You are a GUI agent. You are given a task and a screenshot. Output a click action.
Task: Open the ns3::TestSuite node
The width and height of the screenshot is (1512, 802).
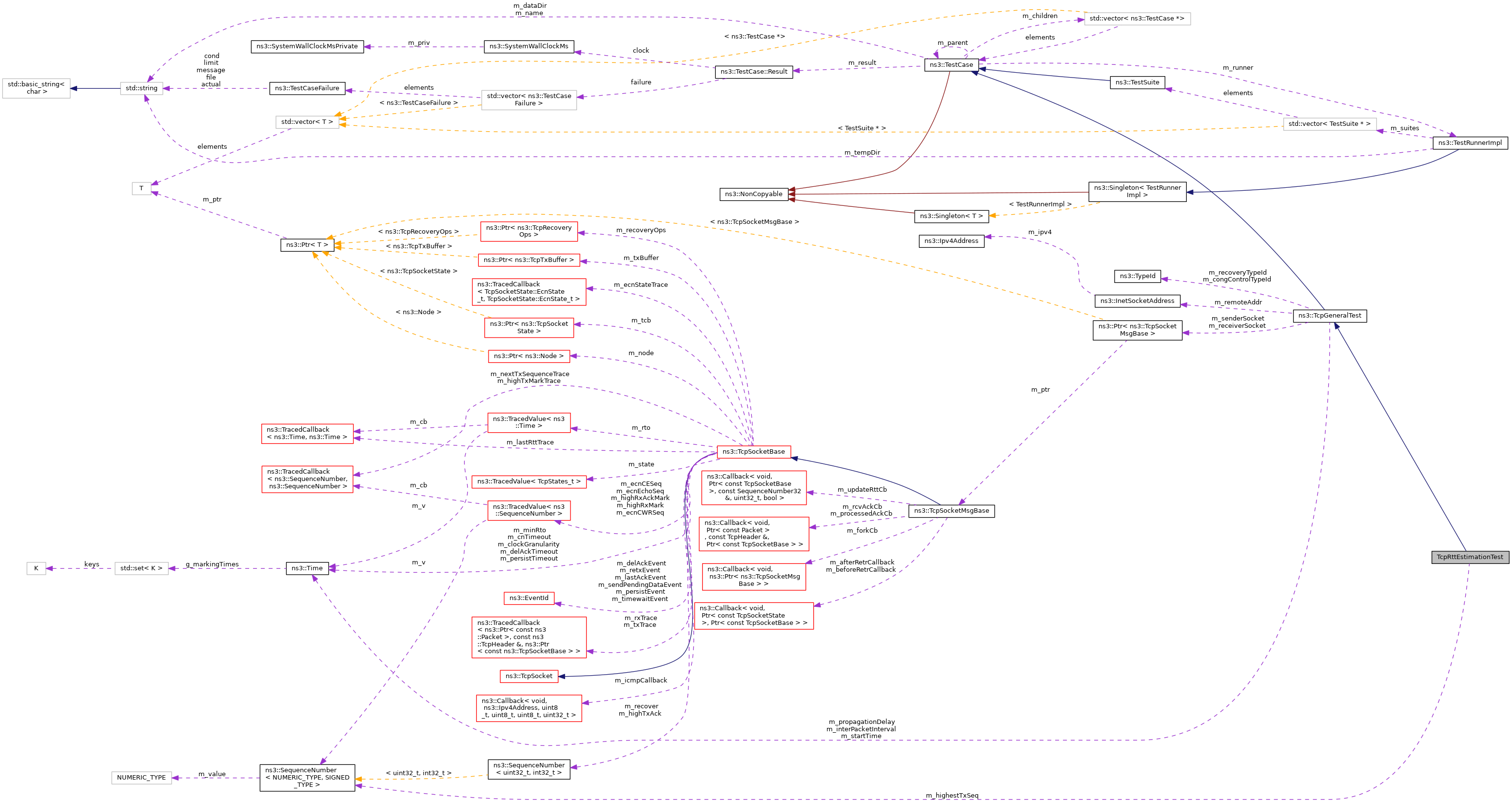pos(1137,83)
